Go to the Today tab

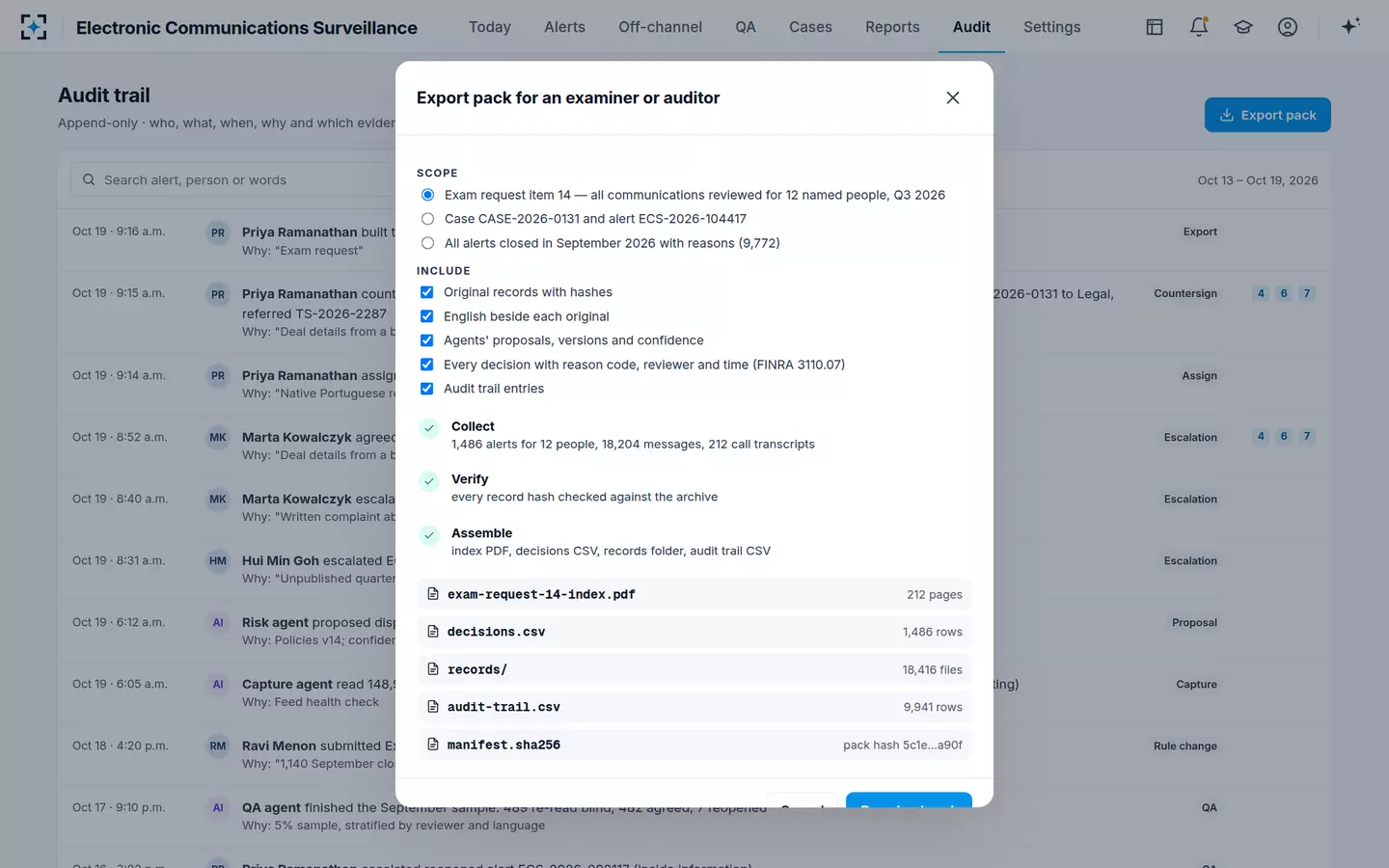(x=490, y=27)
